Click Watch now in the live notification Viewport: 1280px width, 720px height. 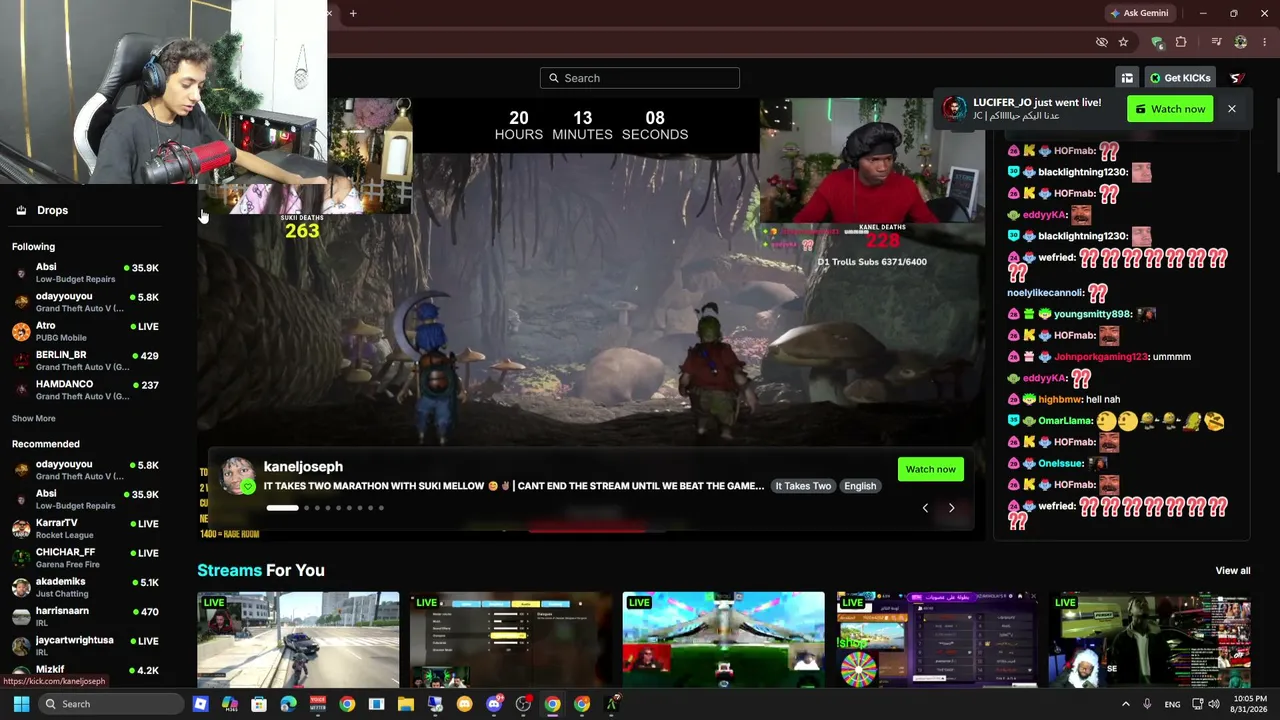point(1170,109)
